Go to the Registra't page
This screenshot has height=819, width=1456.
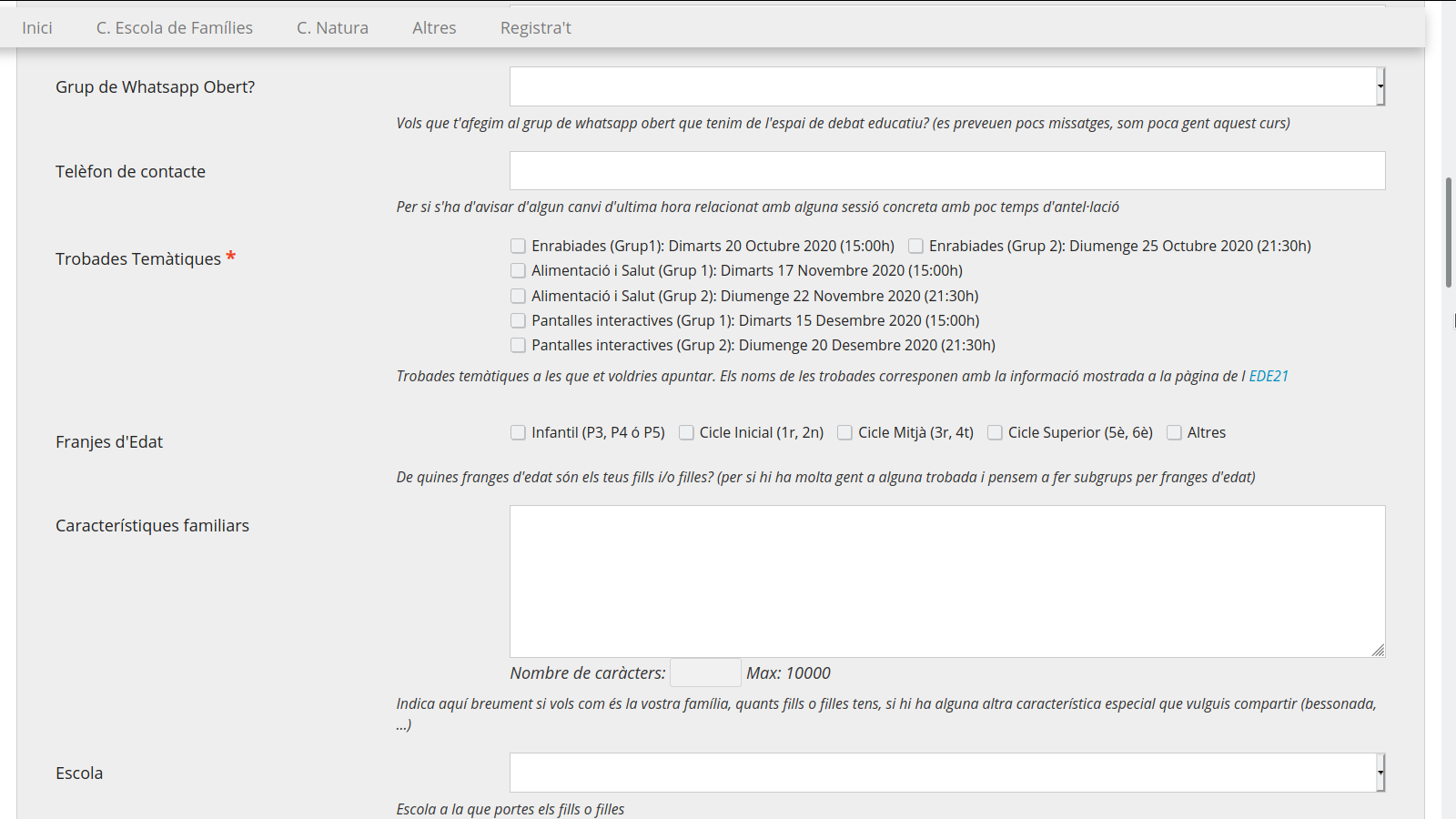[x=535, y=28]
